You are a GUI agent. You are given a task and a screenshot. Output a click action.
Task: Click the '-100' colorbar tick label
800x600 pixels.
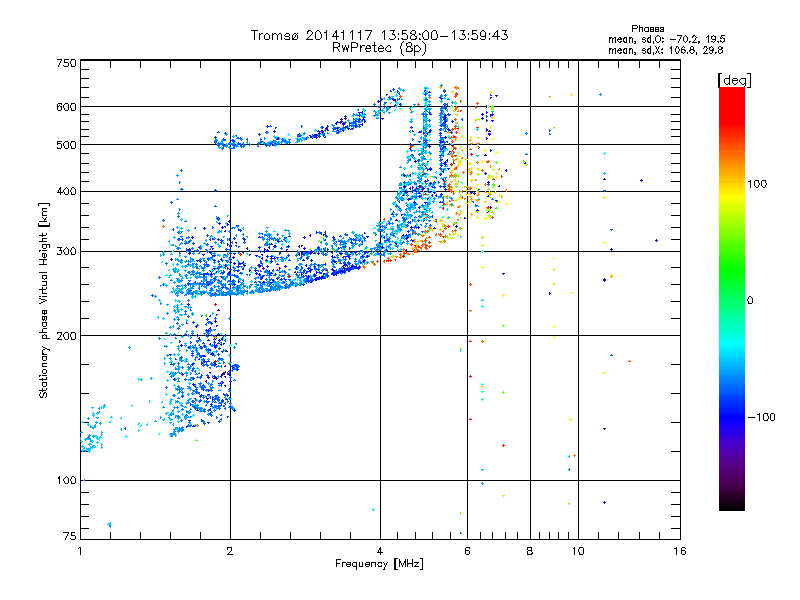pos(761,417)
